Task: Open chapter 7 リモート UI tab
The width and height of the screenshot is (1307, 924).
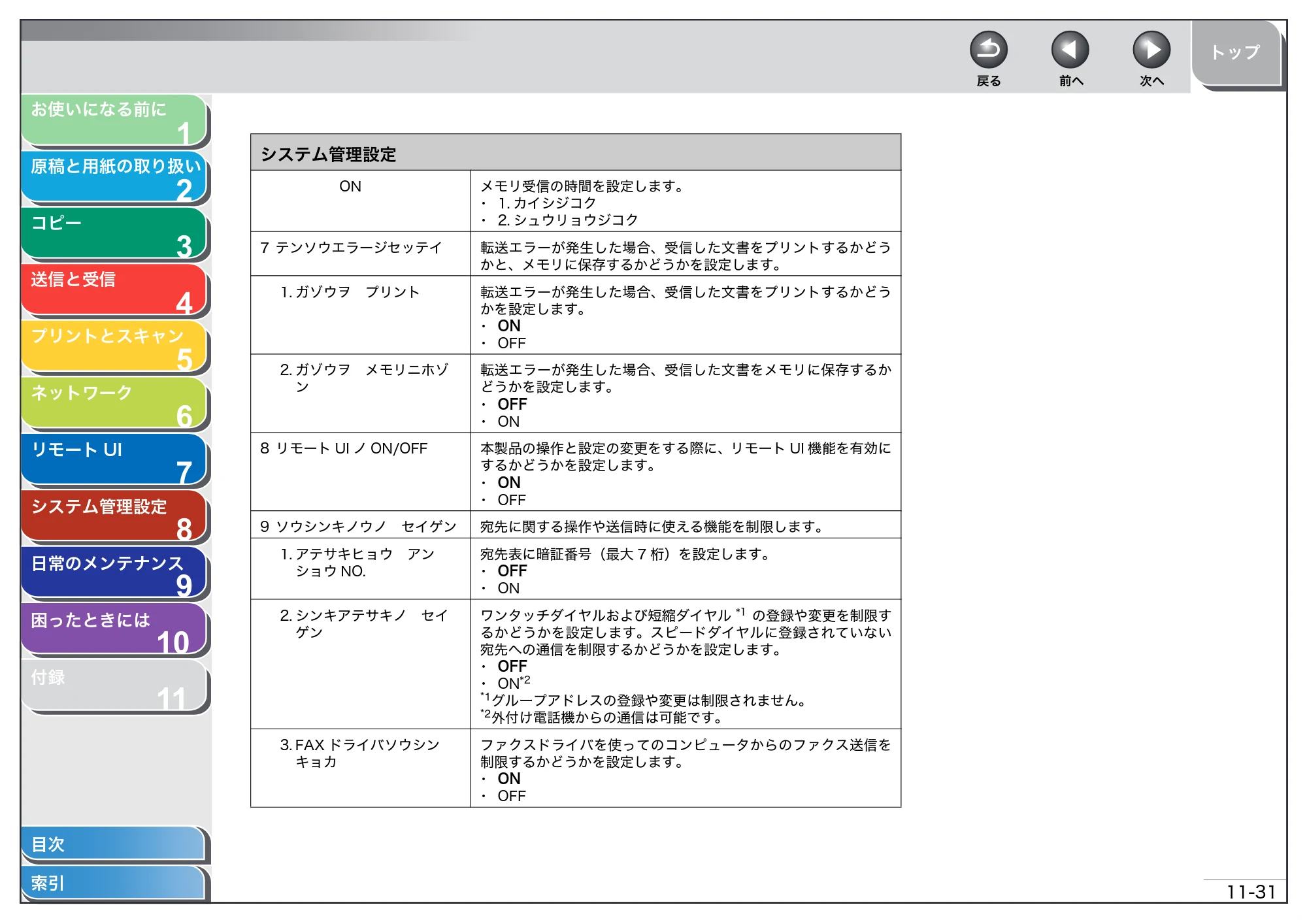Action: tap(114, 461)
